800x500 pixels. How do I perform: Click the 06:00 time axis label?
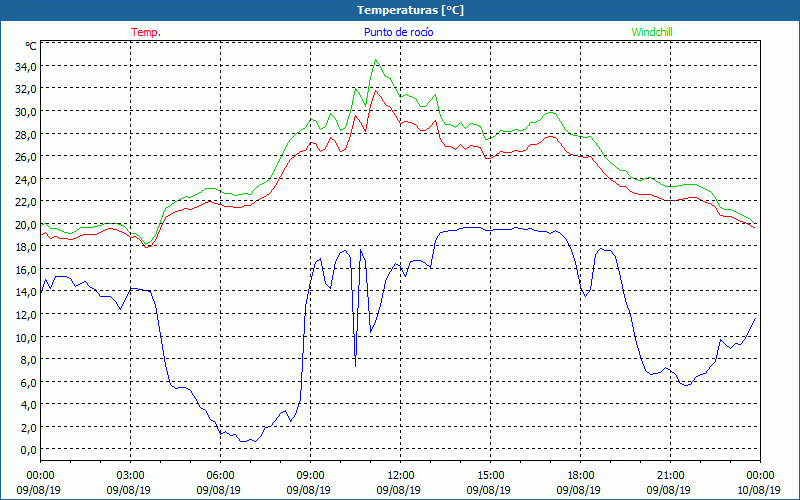(x=220, y=475)
